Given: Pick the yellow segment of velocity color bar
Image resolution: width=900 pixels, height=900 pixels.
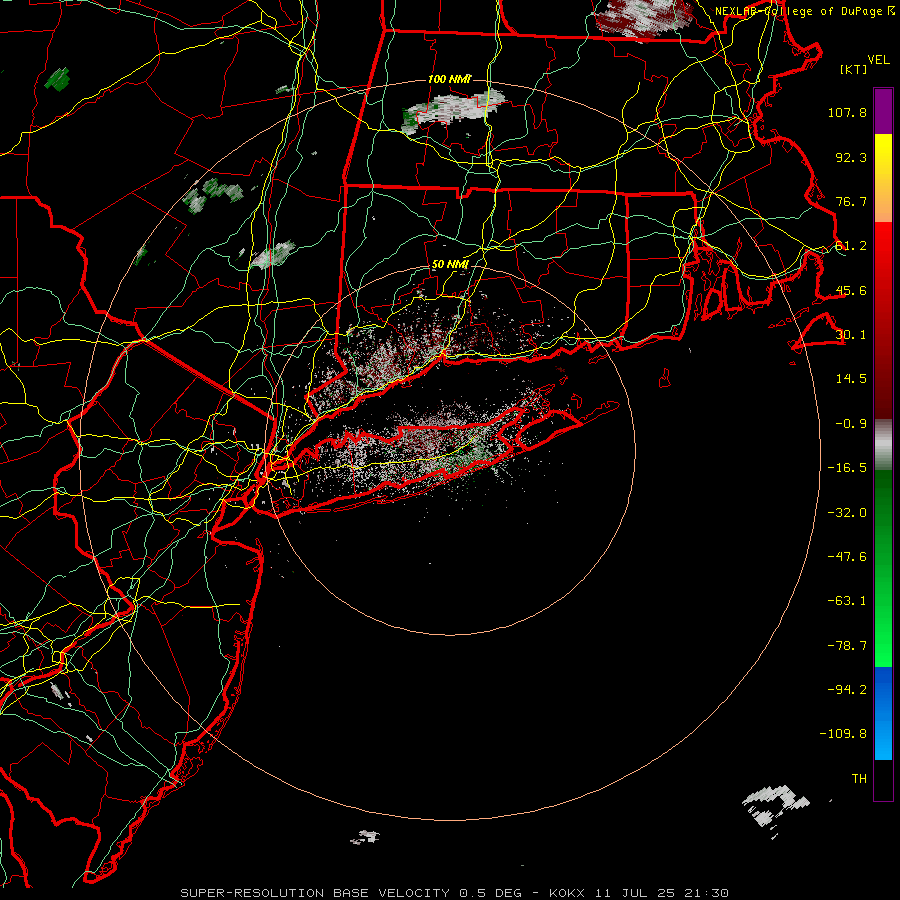Looking at the screenshot, I should click(x=883, y=164).
